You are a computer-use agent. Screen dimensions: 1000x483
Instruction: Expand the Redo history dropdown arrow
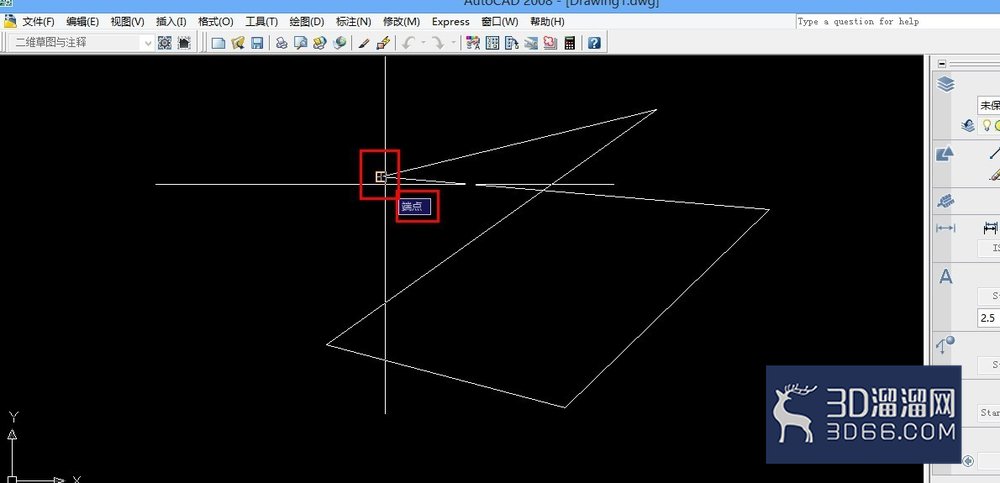point(453,43)
